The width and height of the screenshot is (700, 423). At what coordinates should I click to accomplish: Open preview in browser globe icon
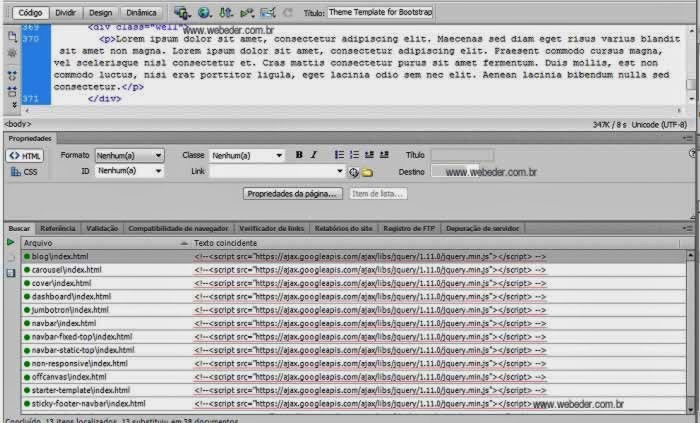coord(204,12)
